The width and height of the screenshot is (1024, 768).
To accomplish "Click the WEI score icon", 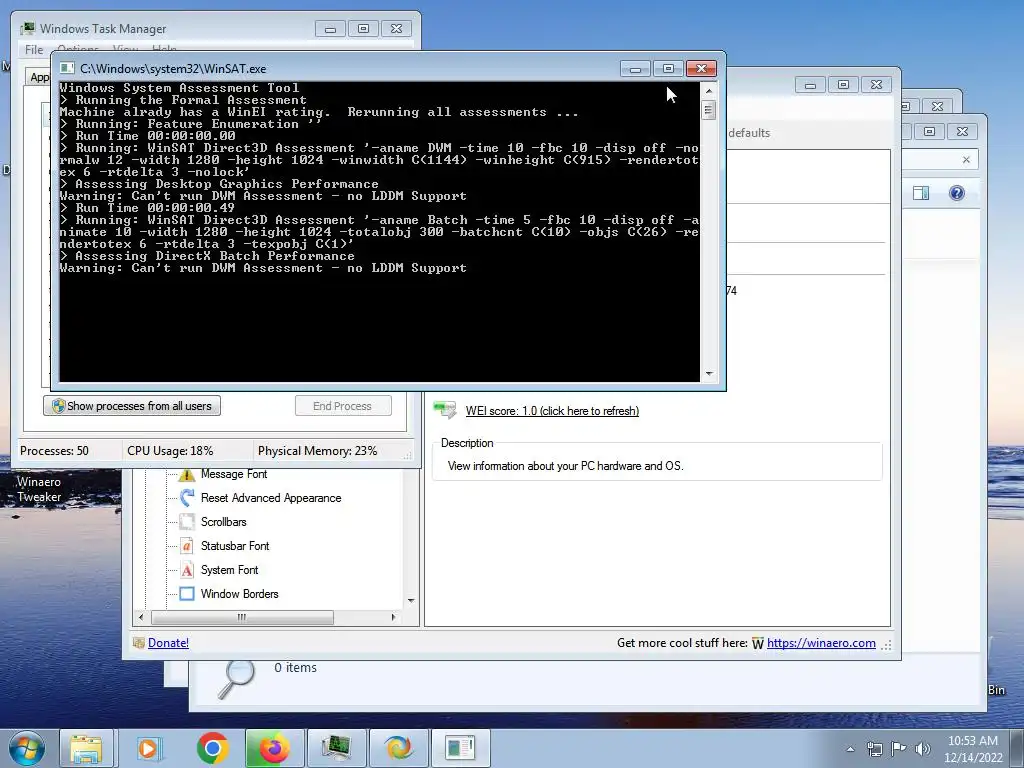I will point(445,410).
